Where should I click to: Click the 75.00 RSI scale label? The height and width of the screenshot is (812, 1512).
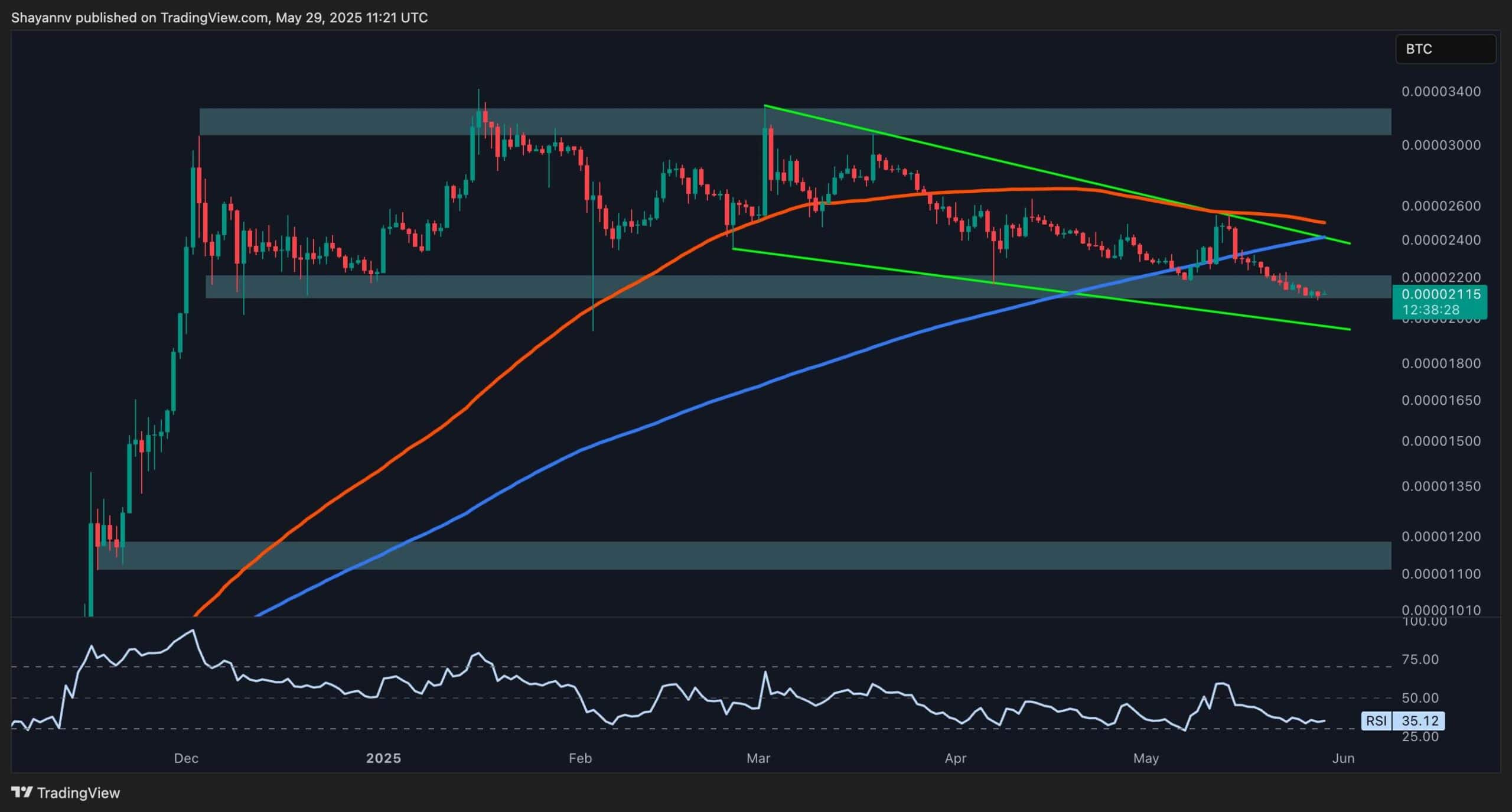click(x=1420, y=659)
